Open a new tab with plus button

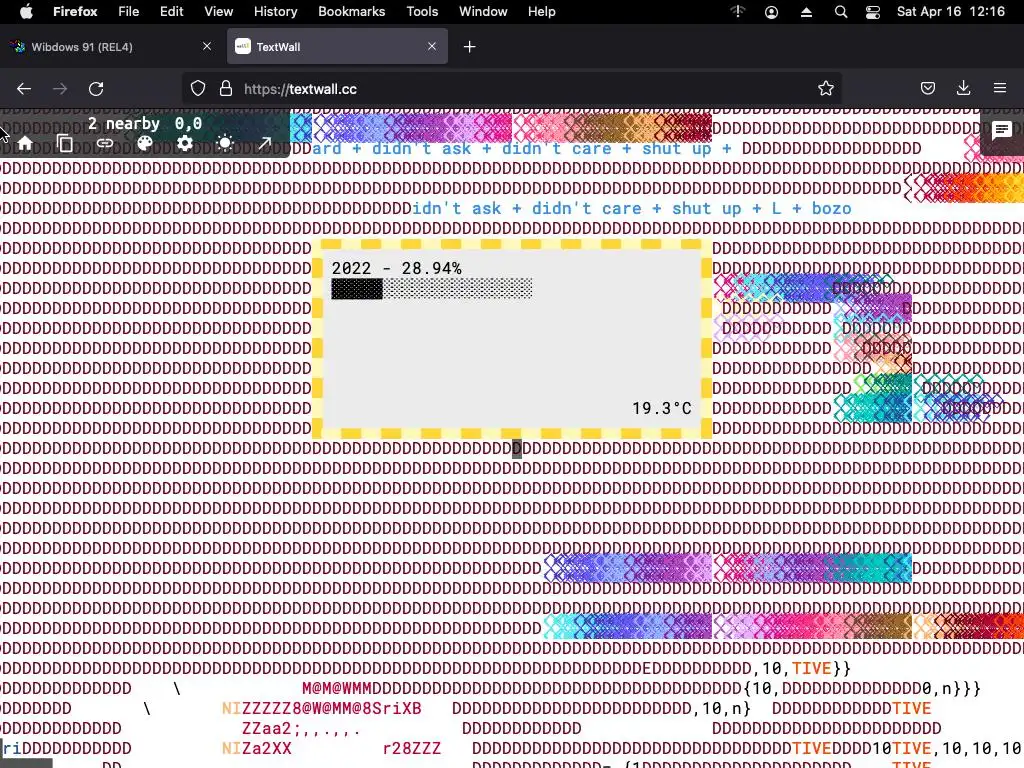pyautogui.click(x=470, y=47)
